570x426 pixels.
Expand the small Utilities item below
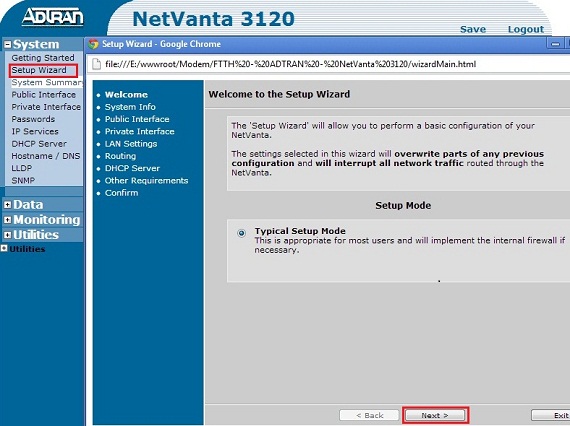coord(4,248)
